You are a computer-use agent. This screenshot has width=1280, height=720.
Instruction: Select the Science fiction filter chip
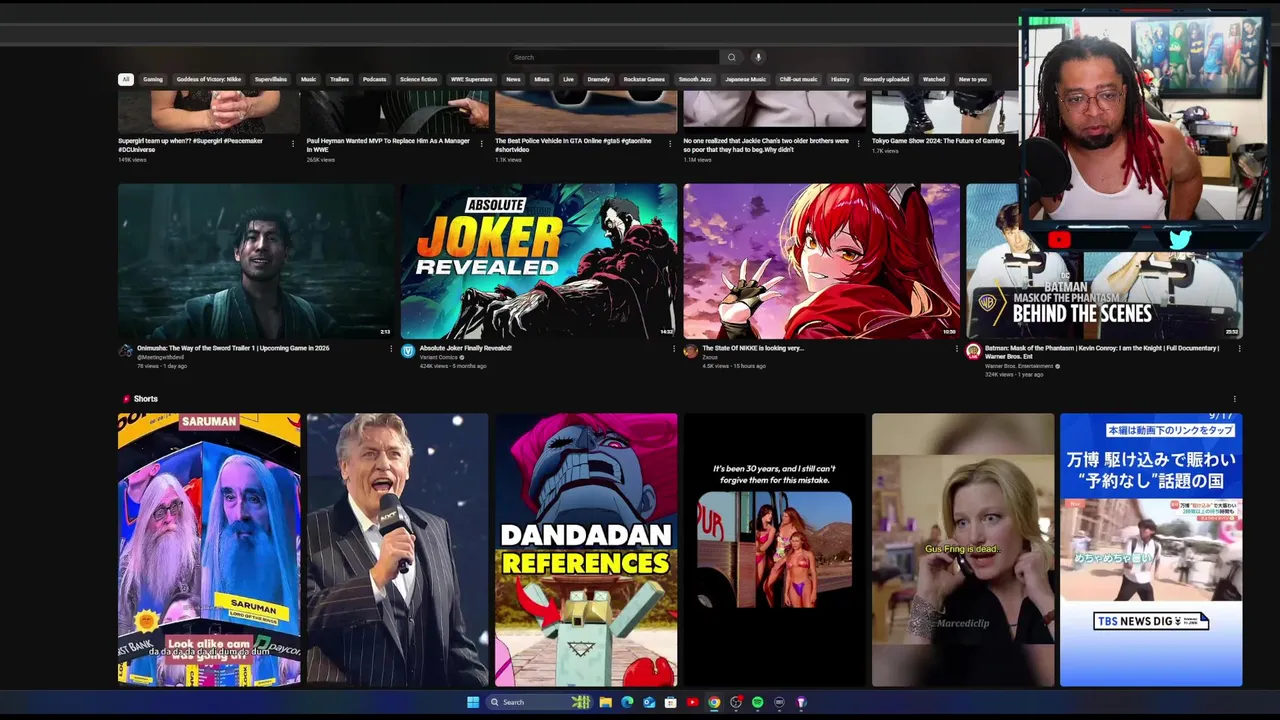419,79
